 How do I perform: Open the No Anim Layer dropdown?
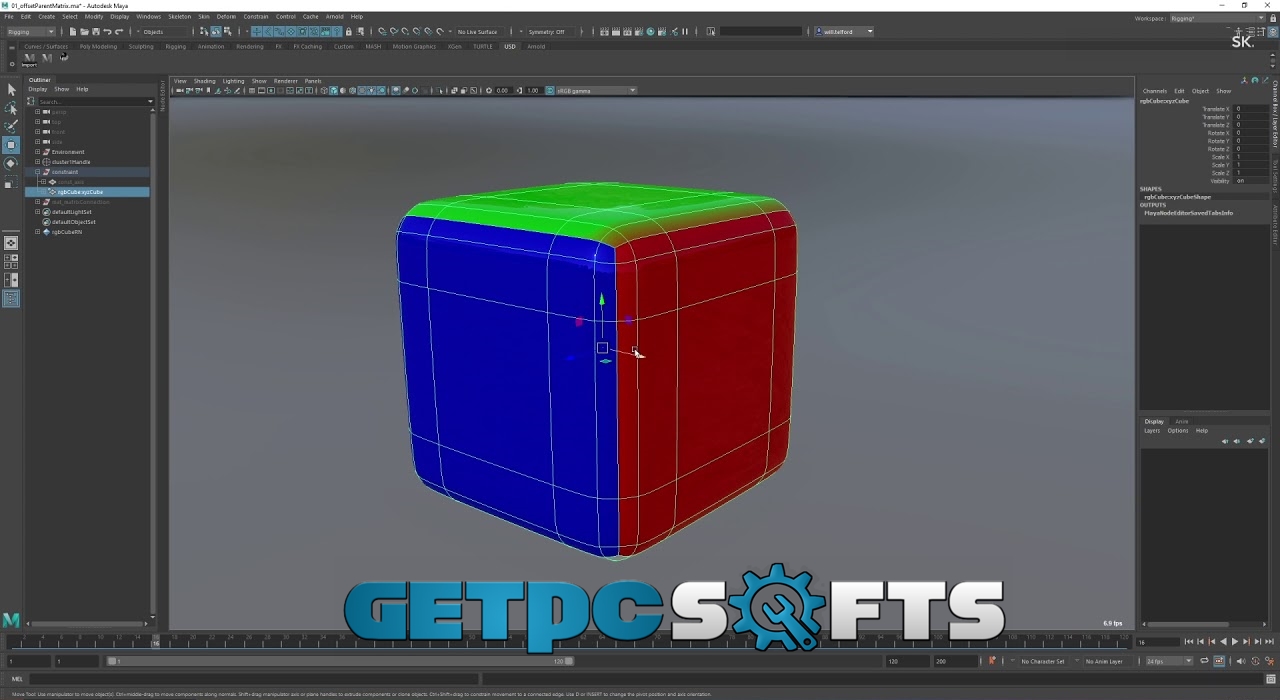1107,661
